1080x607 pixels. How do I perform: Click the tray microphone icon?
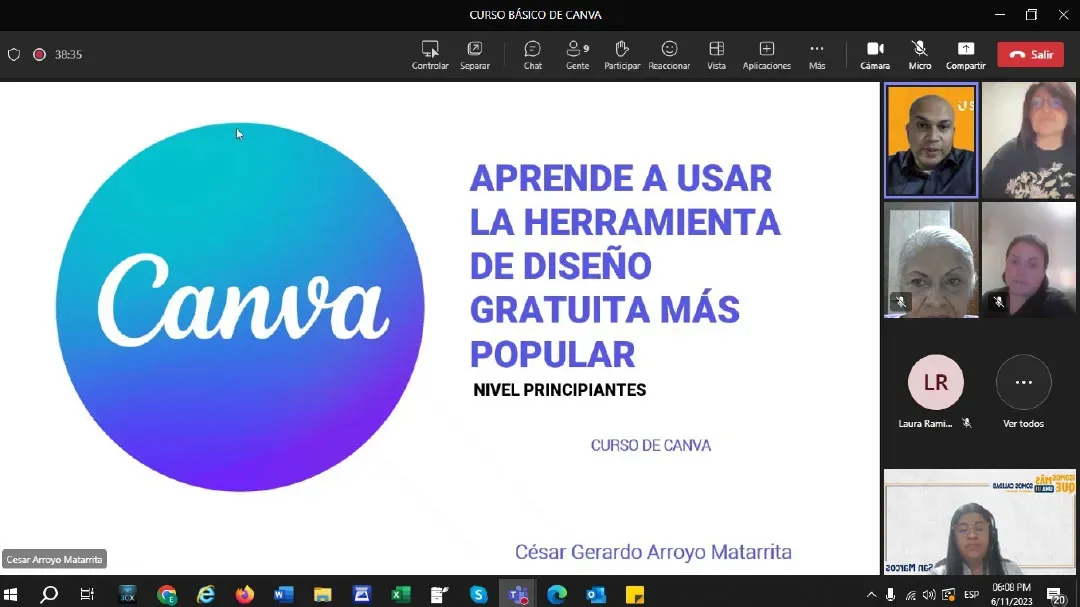tap(891, 595)
